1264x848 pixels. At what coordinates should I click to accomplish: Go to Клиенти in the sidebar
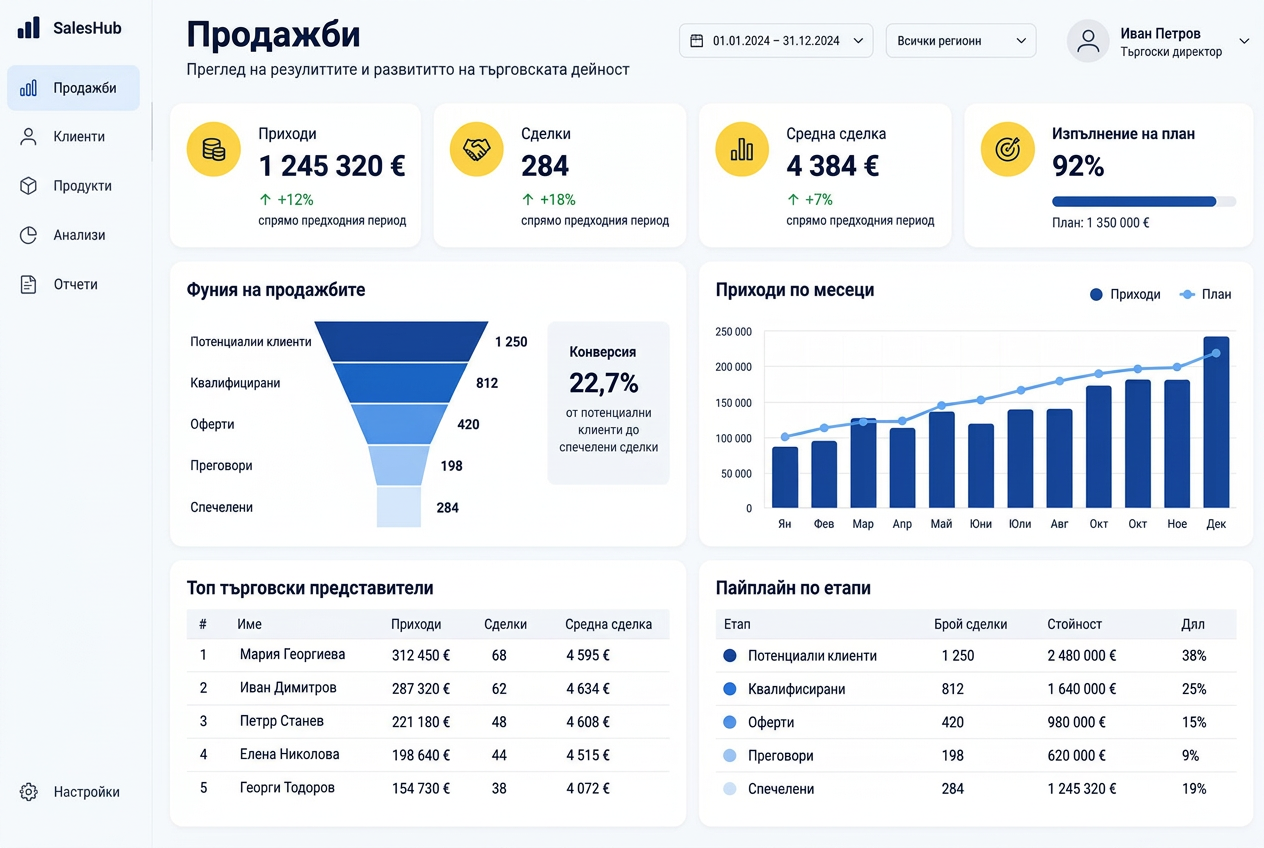coord(73,137)
